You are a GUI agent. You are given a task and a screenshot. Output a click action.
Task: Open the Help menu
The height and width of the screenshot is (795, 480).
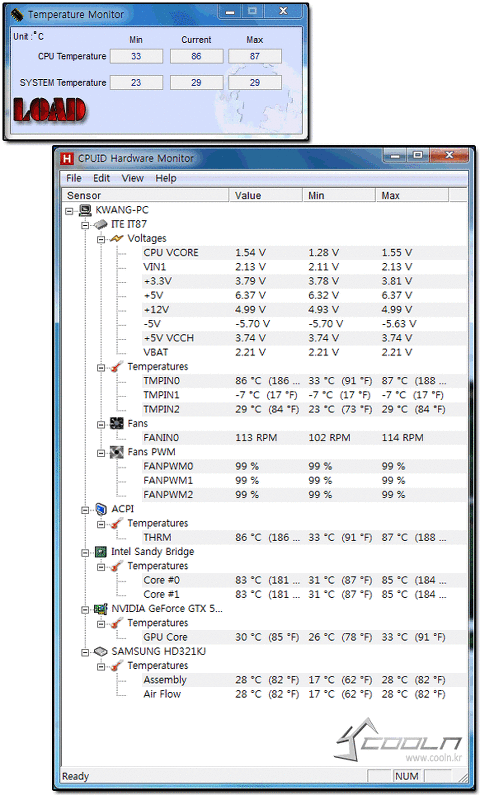(x=166, y=178)
